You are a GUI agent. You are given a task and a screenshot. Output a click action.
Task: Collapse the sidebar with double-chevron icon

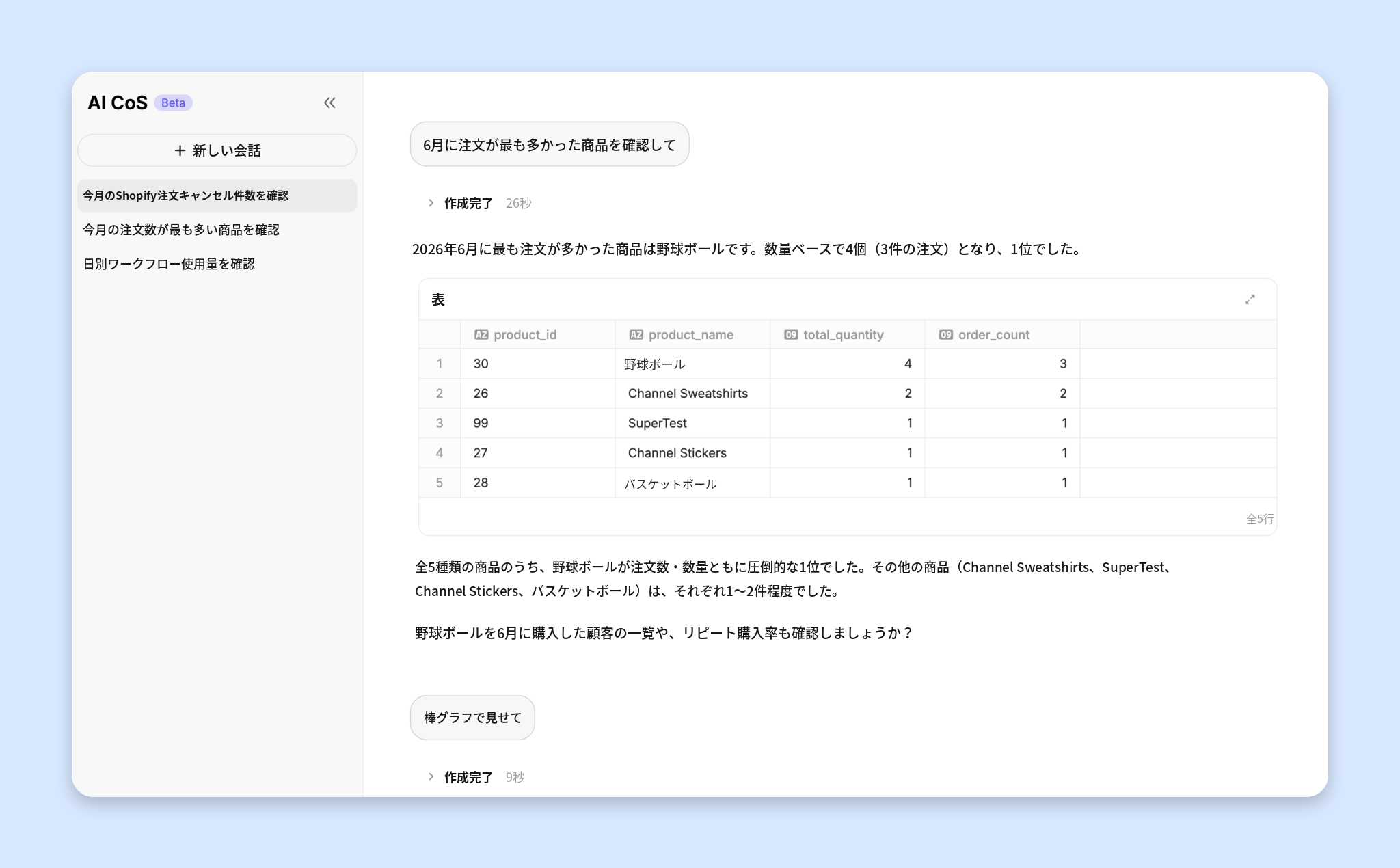click(329, 103)
